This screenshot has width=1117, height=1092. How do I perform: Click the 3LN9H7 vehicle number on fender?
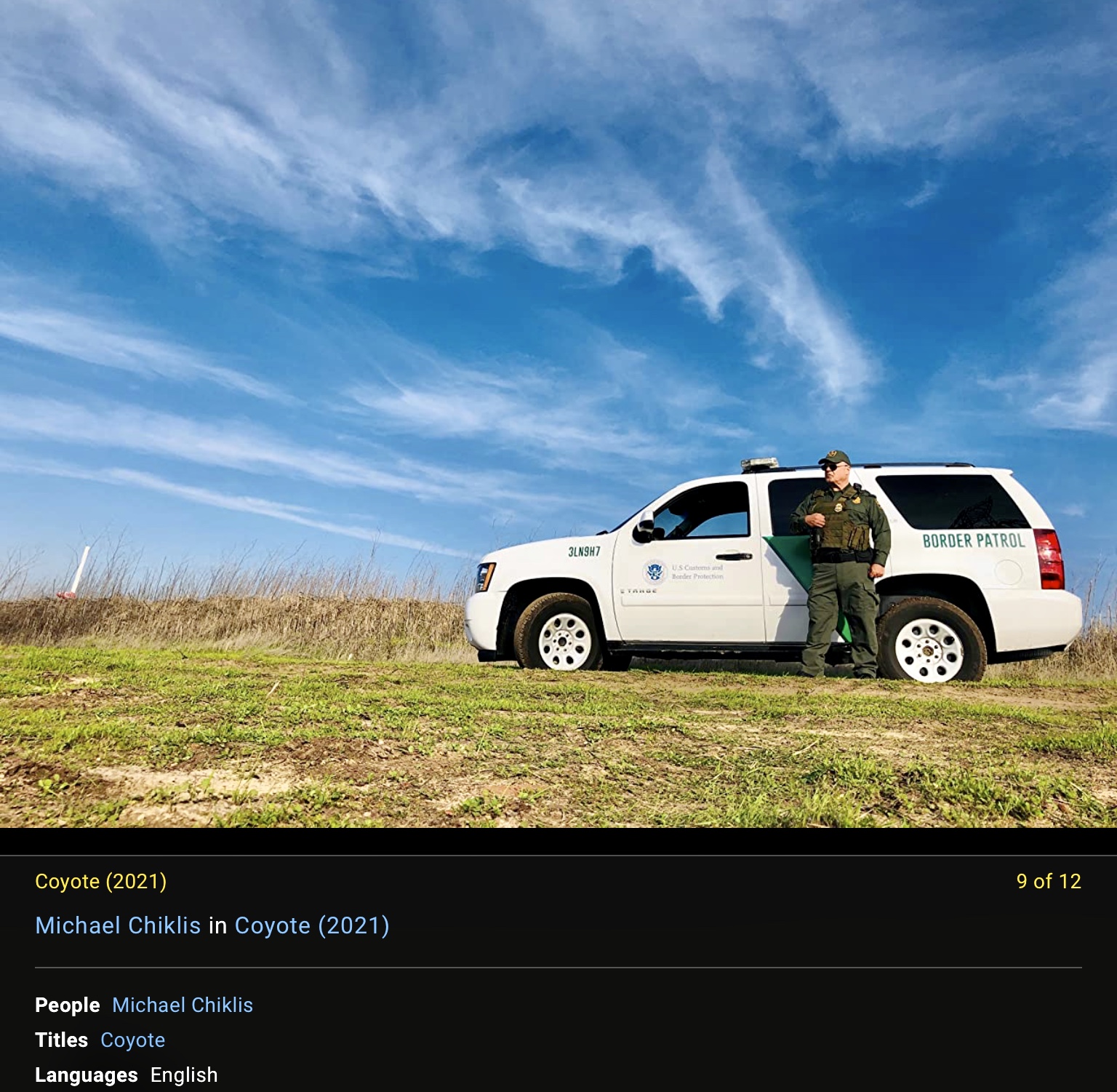pos(585,551)
